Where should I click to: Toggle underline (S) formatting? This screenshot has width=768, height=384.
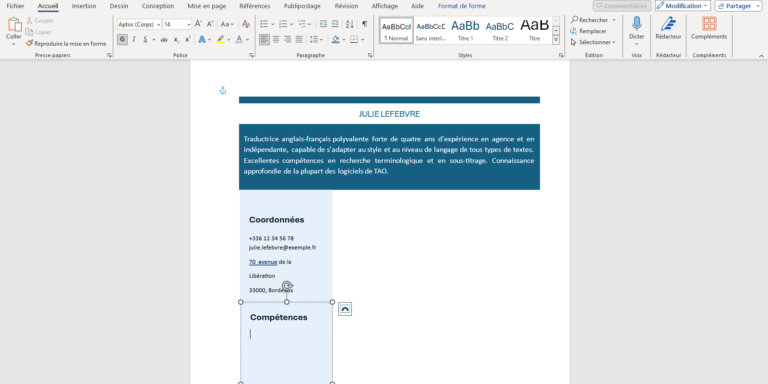(x=145, y=40)
